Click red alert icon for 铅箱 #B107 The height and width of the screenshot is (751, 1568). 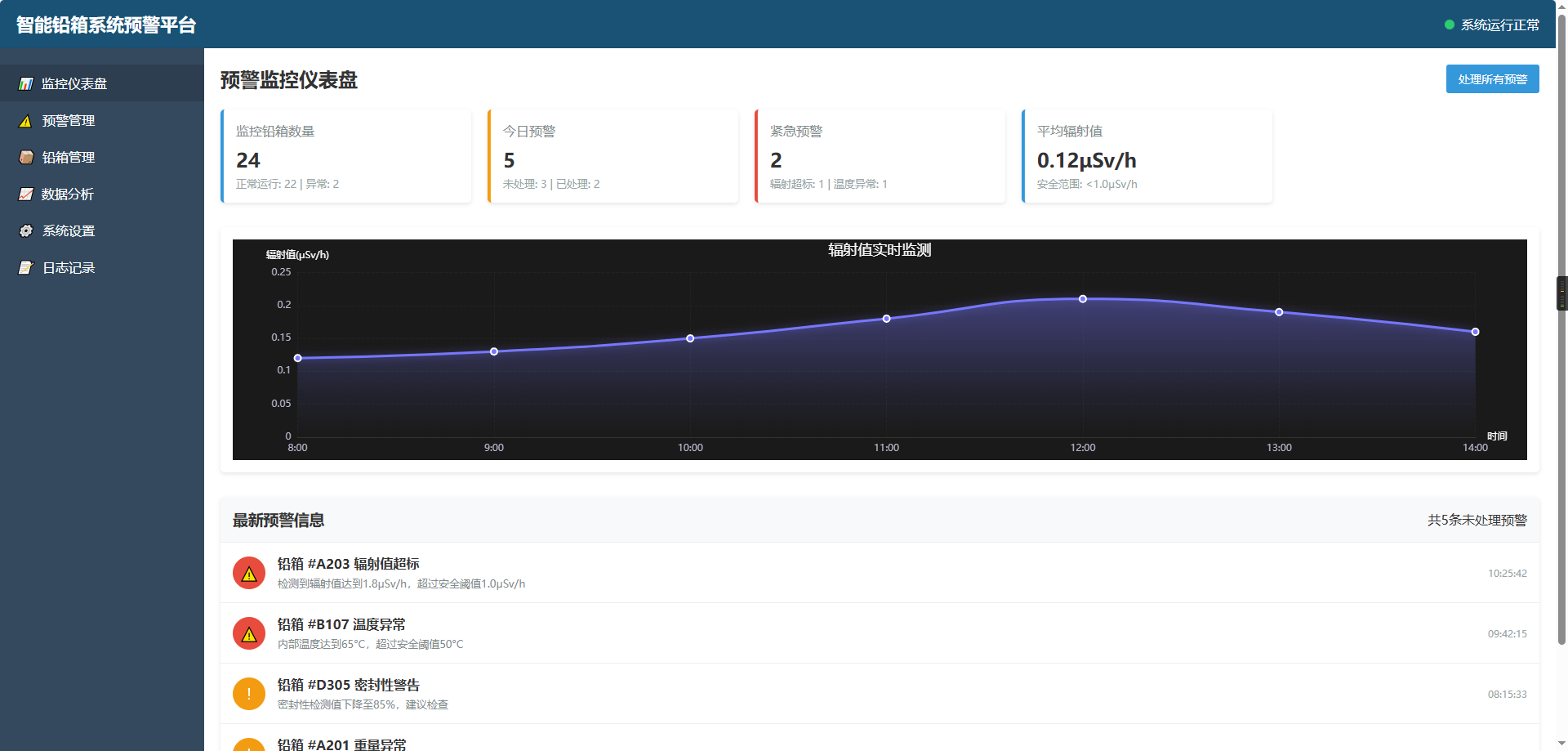tap(249, 633)
